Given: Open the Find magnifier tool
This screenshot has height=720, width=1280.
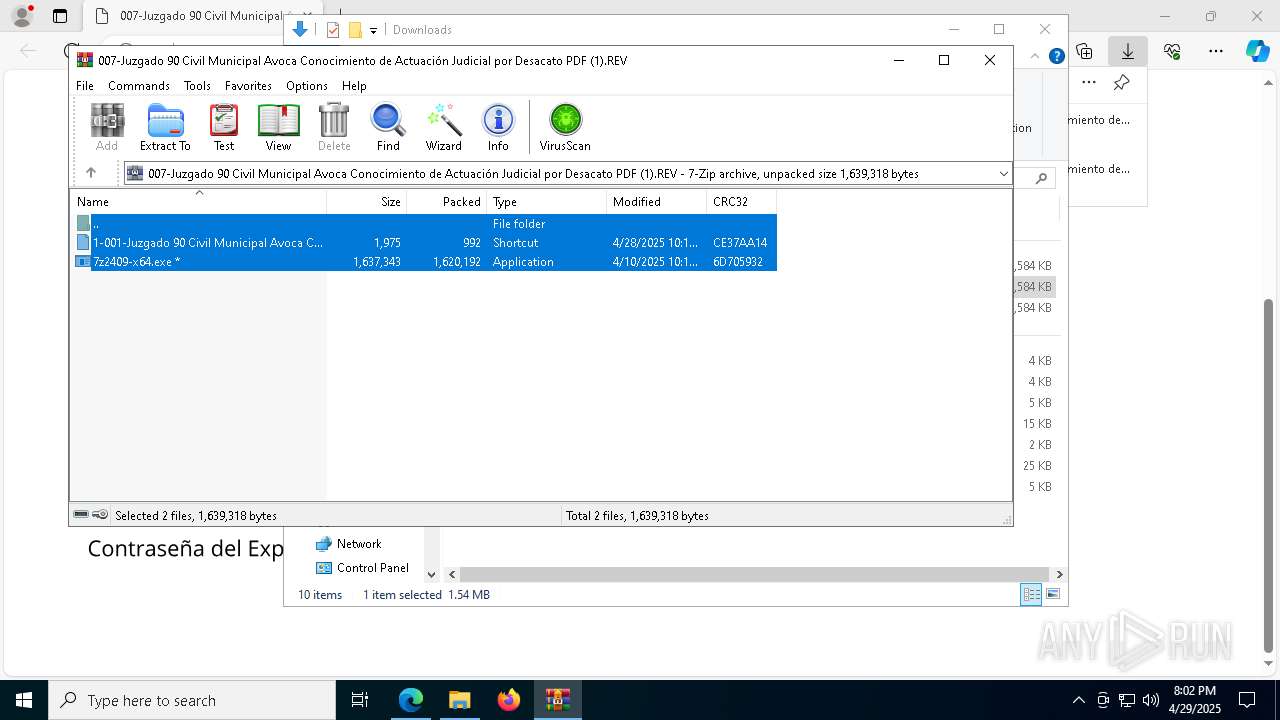Looking at the screenshot, I should tap(388, 127).
